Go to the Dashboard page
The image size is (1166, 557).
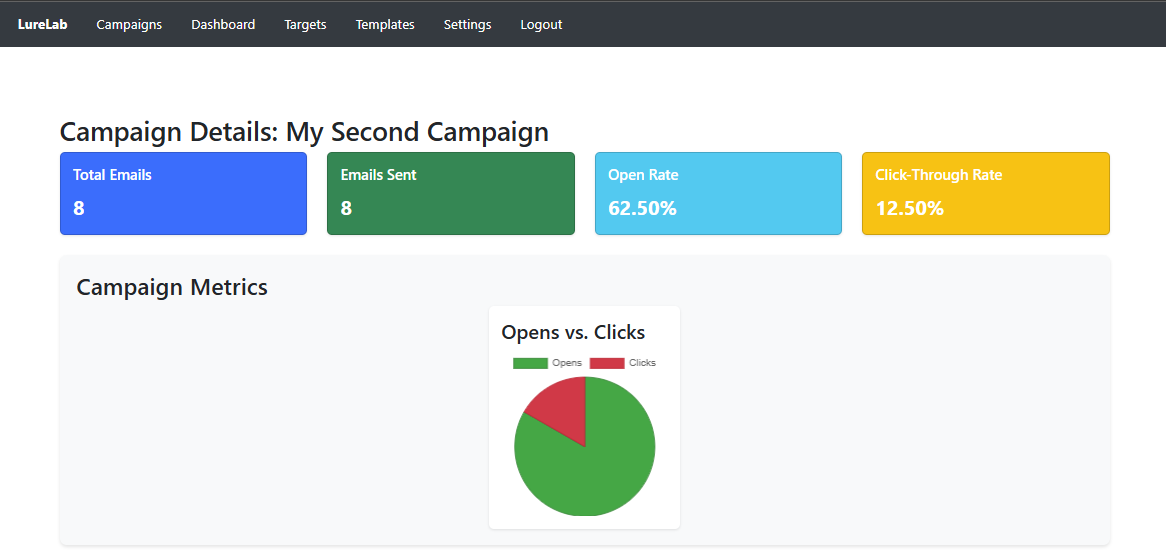pos(223,24)
